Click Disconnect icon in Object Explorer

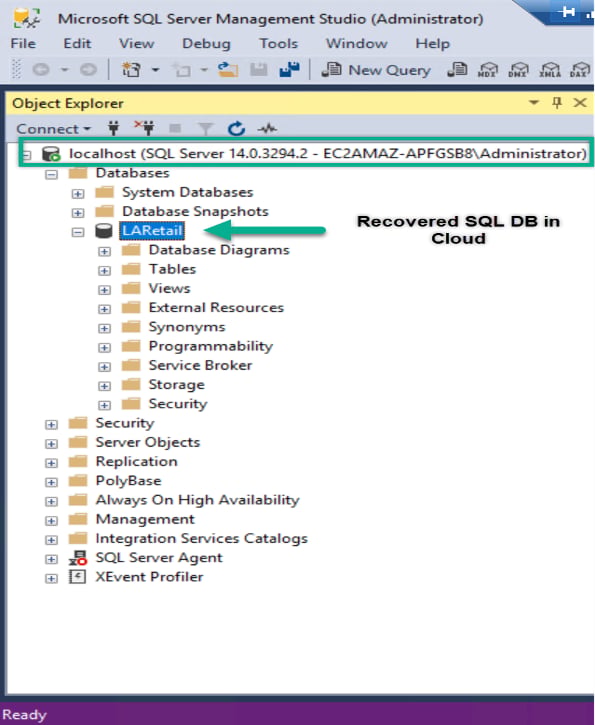145,128
